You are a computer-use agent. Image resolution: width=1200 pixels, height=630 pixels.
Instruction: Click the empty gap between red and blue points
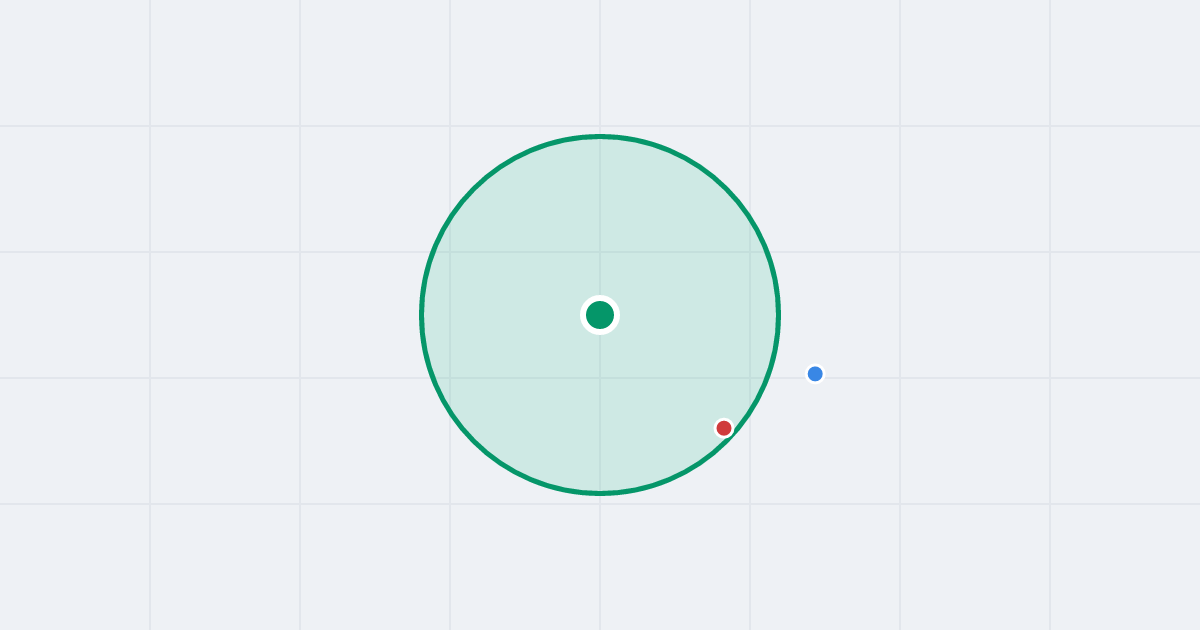coord(770,401)
